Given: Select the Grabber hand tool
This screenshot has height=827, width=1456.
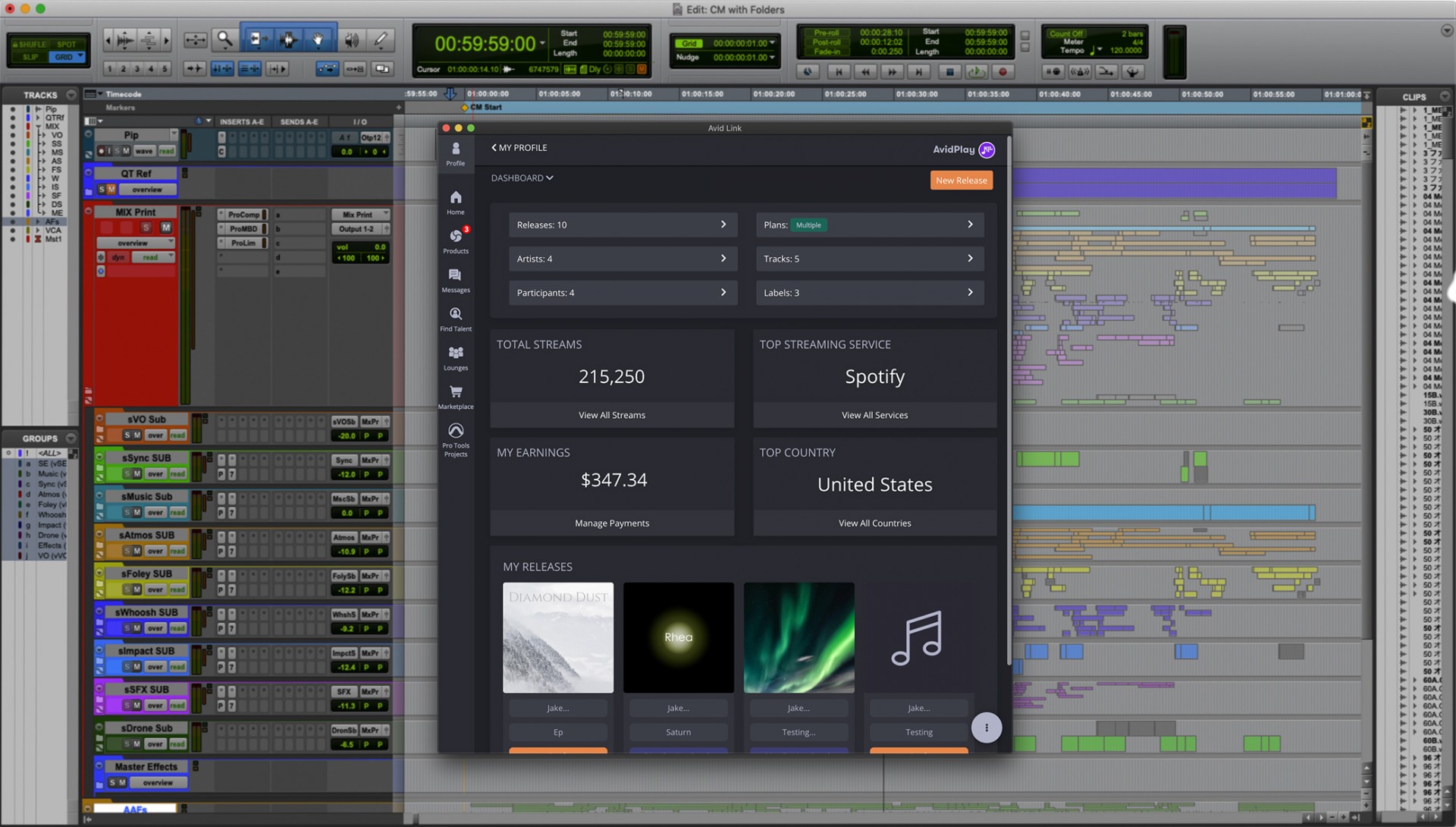Looking at the screenshot, I should 319,39.
